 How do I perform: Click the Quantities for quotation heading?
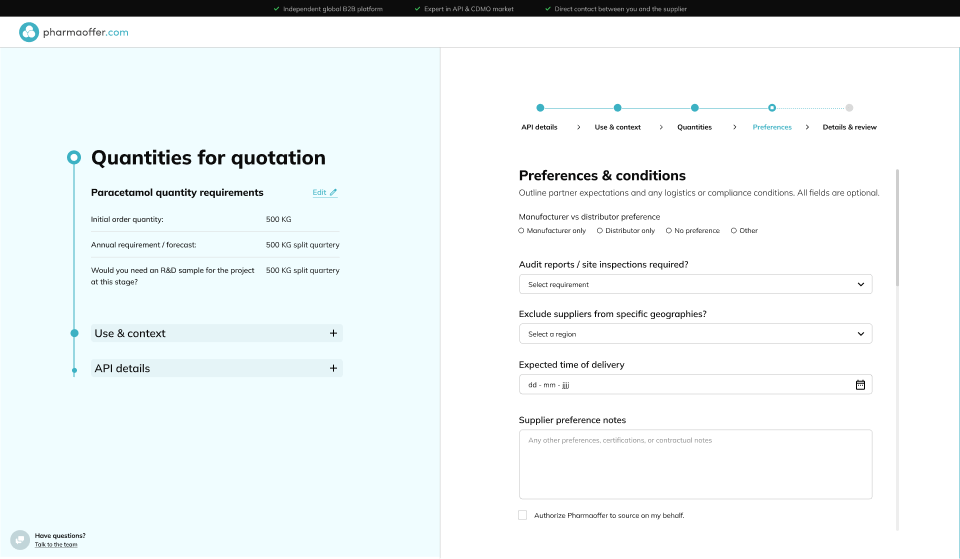pos(208,157)
